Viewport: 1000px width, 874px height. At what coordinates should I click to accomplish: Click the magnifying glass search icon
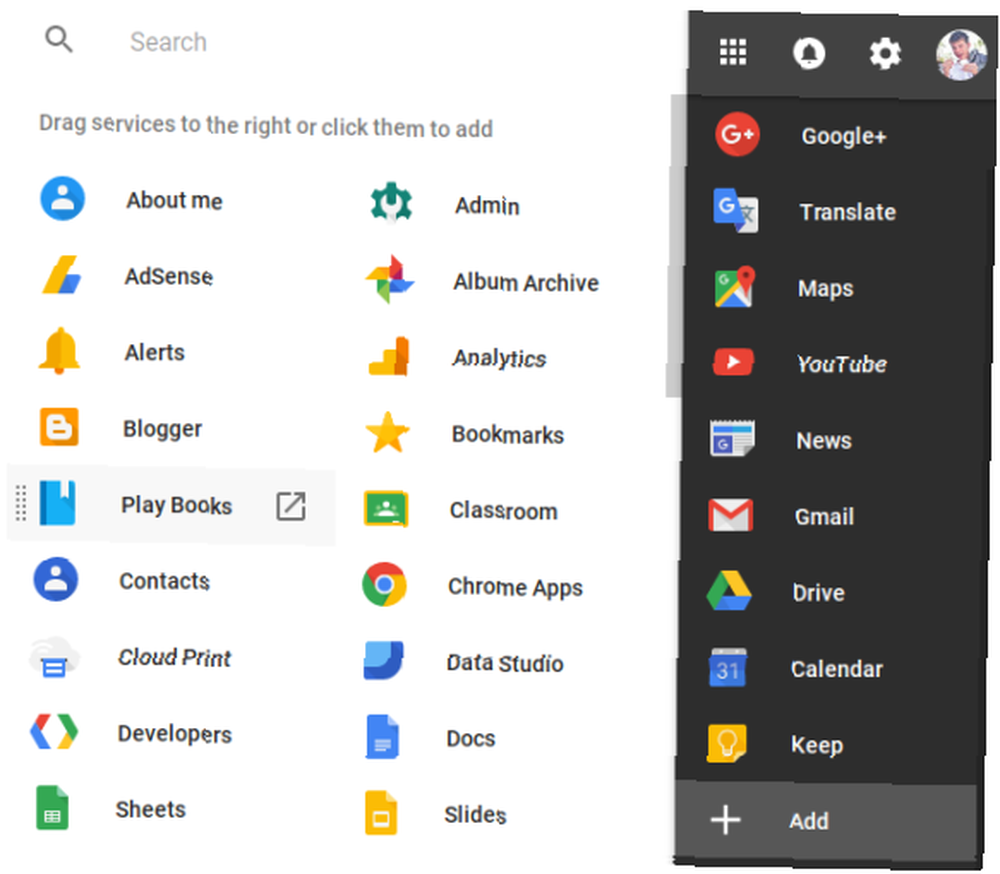pyautogui.click(x=59, y=40)
